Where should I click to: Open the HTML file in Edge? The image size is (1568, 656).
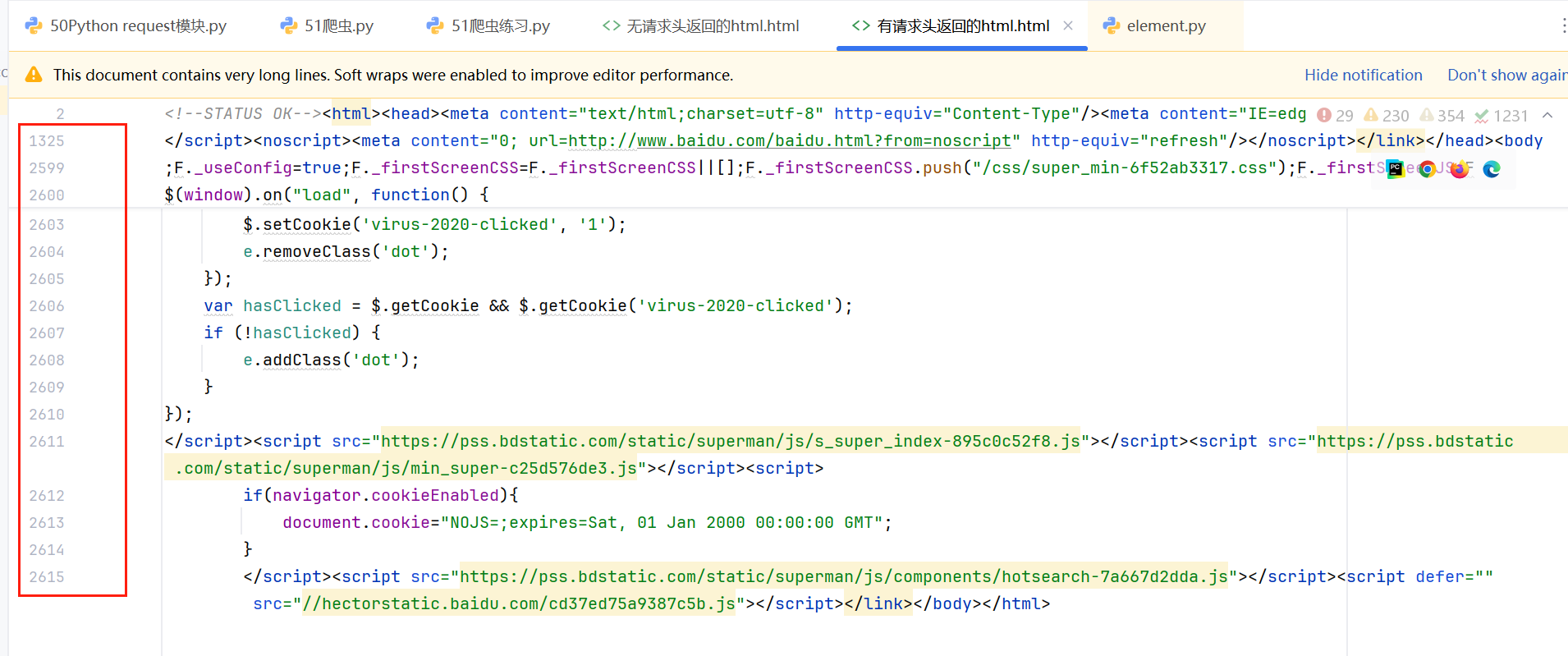coord(1492,169)
